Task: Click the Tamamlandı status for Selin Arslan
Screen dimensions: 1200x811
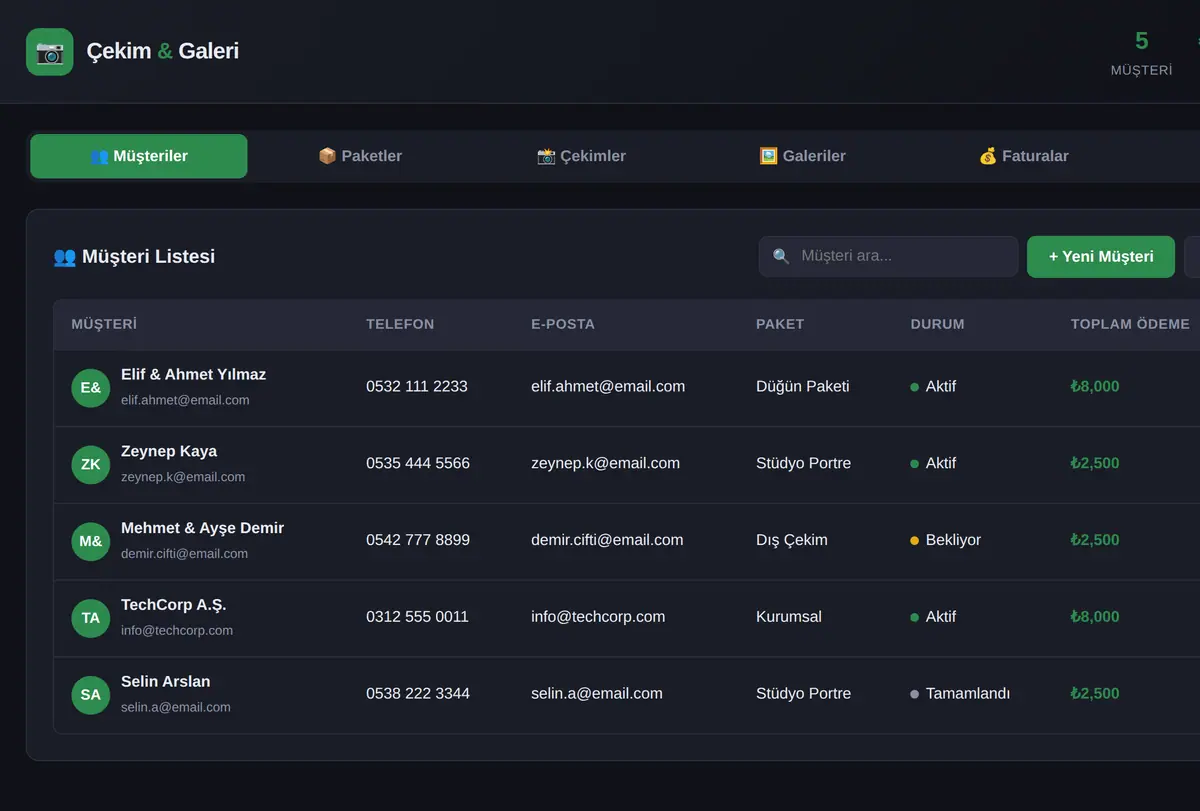Action: click(960, 694)
